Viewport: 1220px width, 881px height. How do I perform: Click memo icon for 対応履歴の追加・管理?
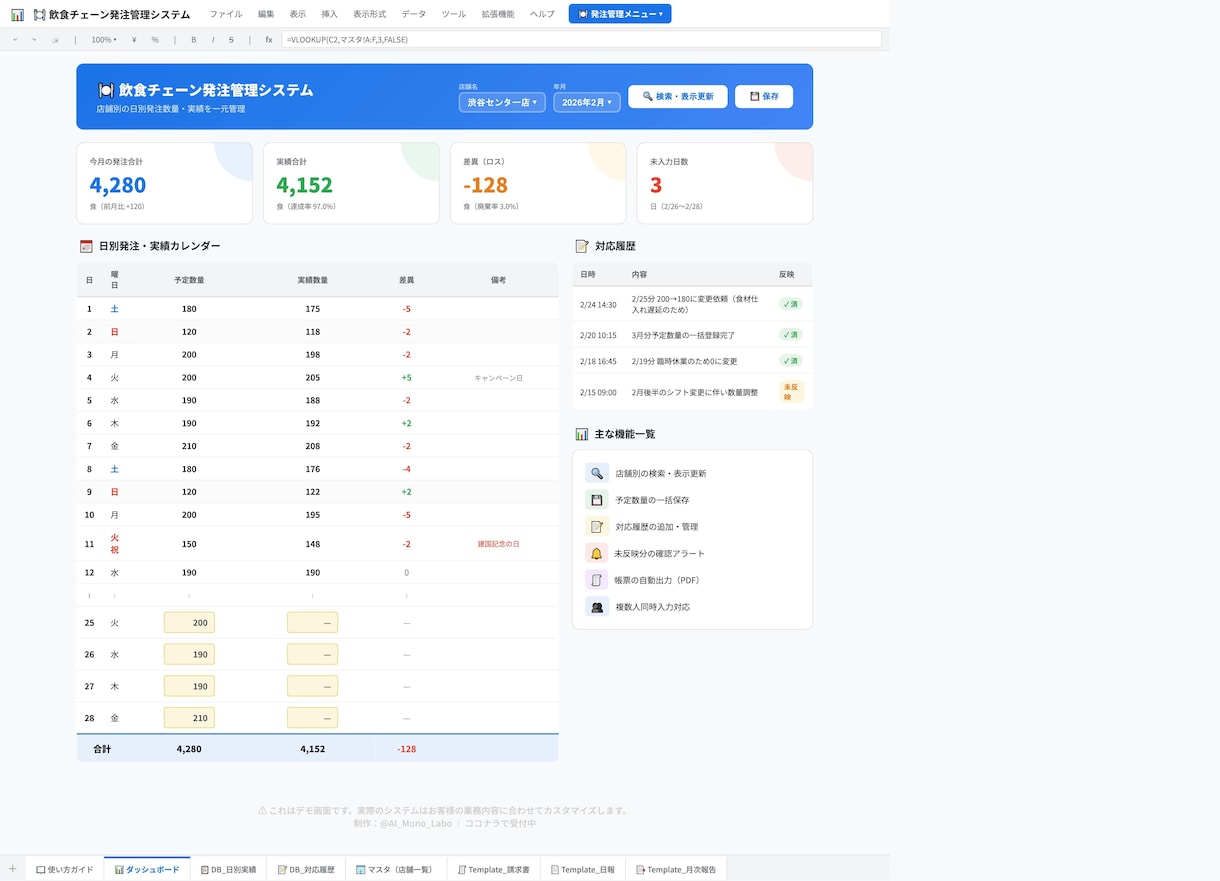[x=597, y=527]
